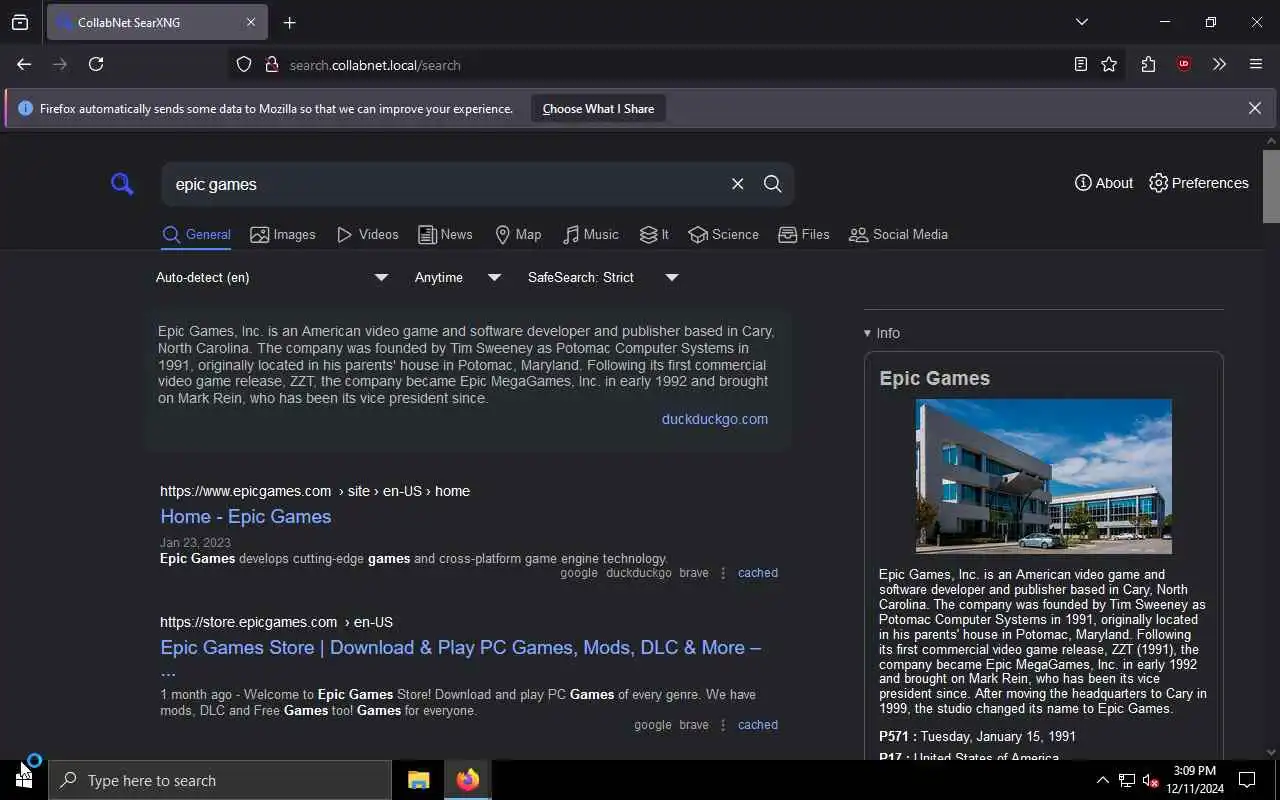Image resolution: width=1280 pixels, height=800 pixels.
Task: Toggle reader view icon
Action: tap(1081, 64)
